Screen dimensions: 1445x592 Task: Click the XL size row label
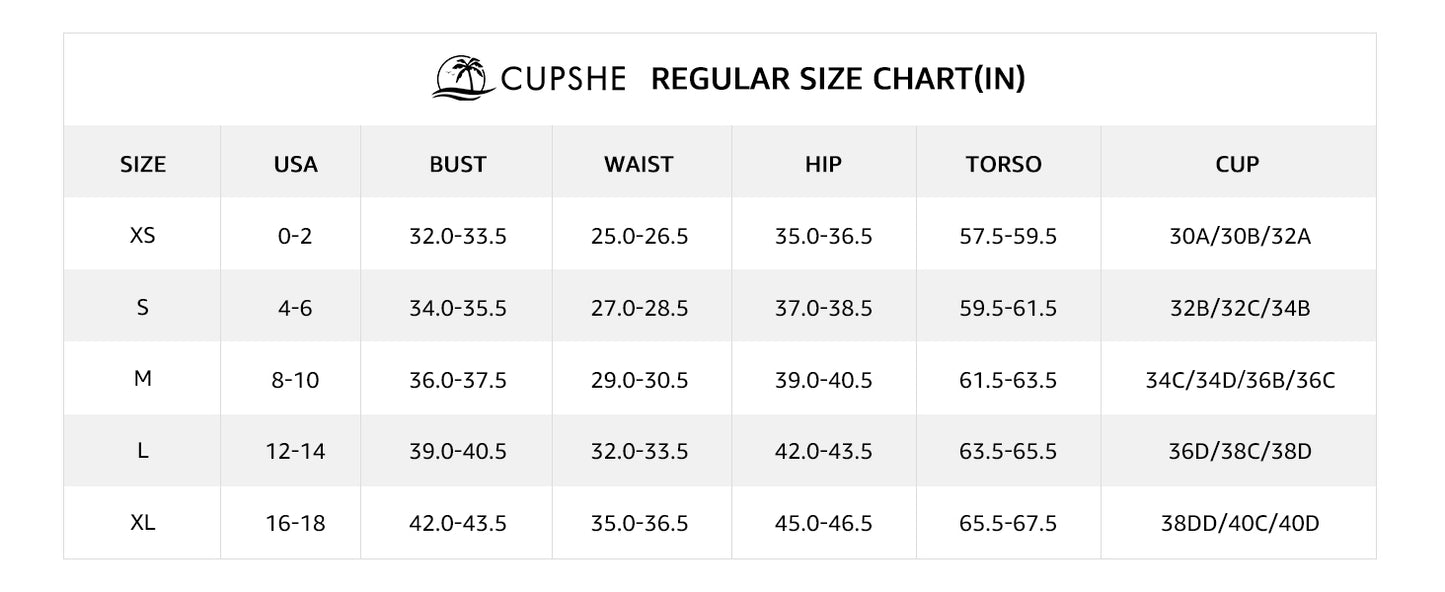click(143, 523)
